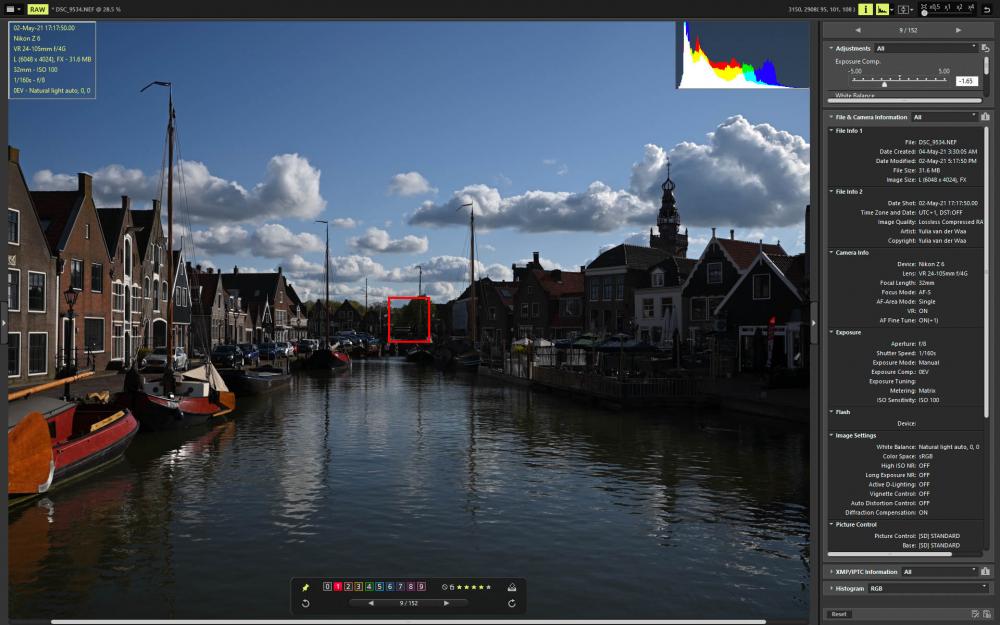Collapse the File & Camera Information section

(x=831, y=117)
